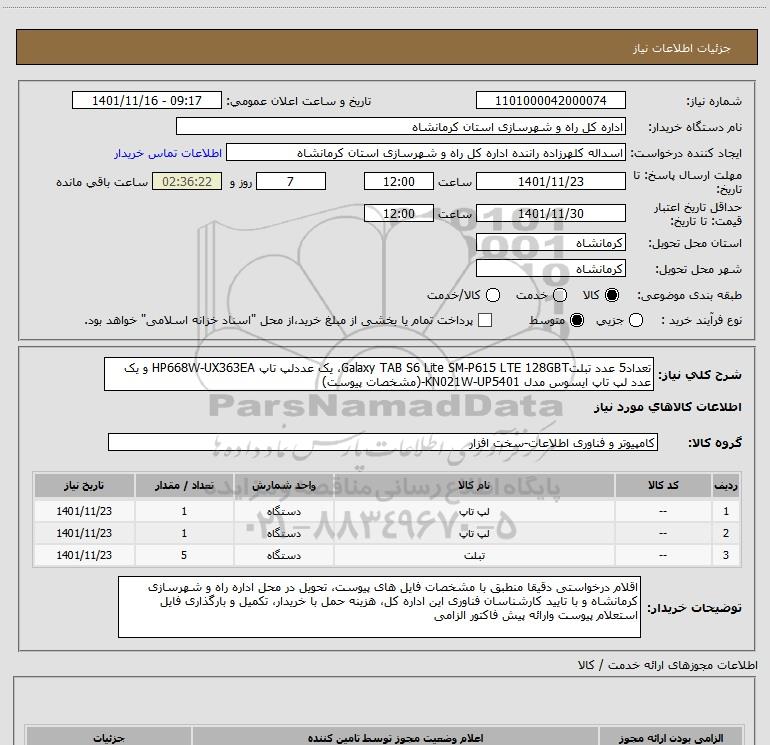The image size is (770, 745).
Task: Select the کالا/خدمت radio button
Action: click(493, 295)
